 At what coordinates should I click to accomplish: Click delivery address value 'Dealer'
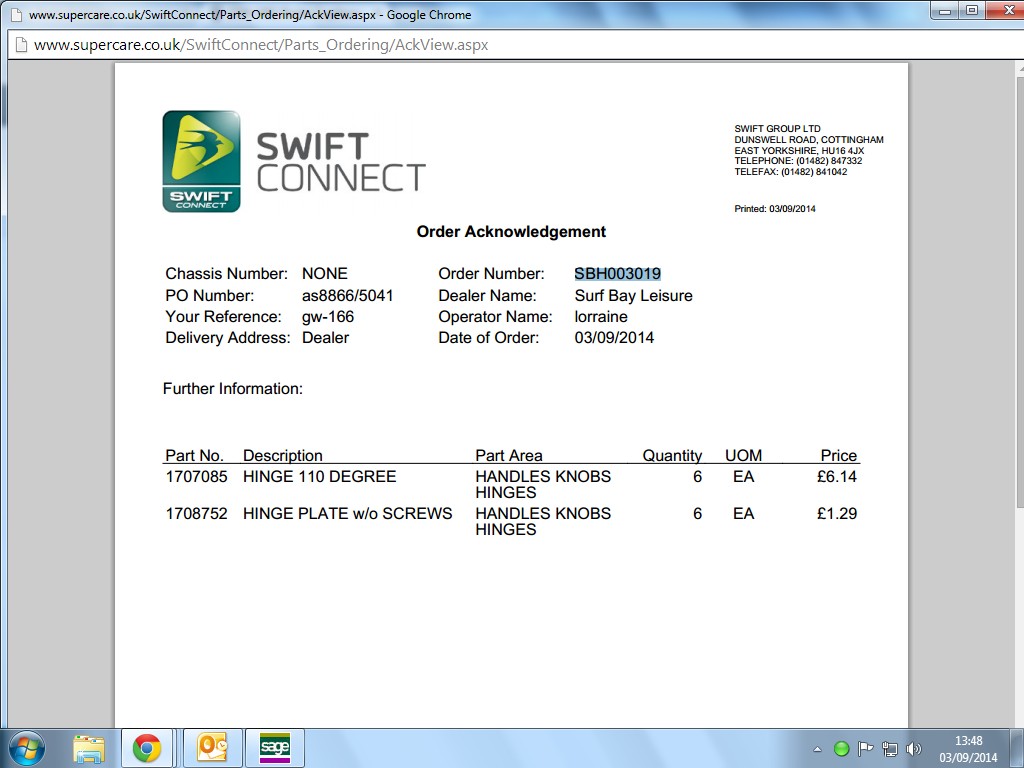(x=325, y=338)
